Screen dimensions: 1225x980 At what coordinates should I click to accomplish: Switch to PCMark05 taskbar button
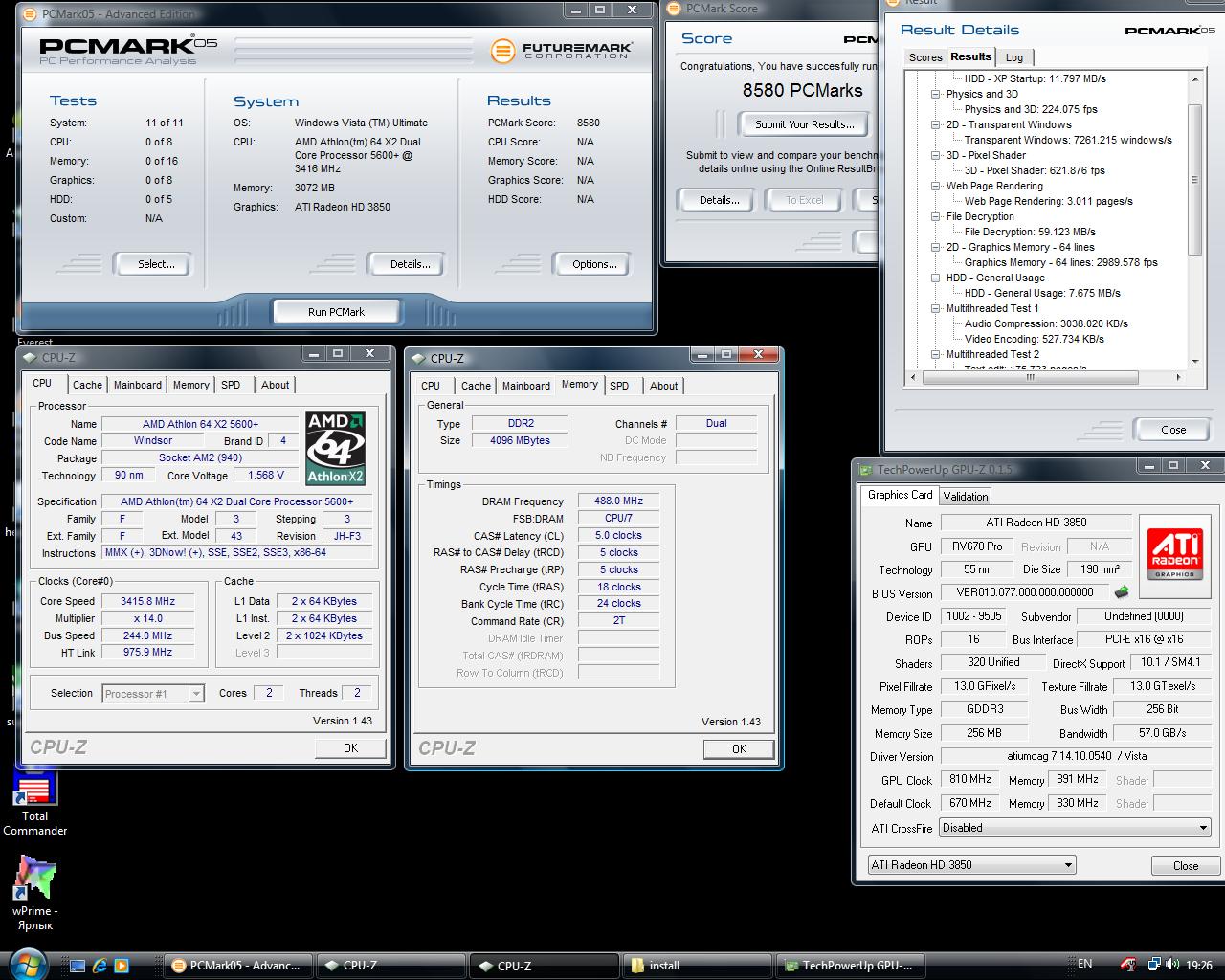coord(238,966)
